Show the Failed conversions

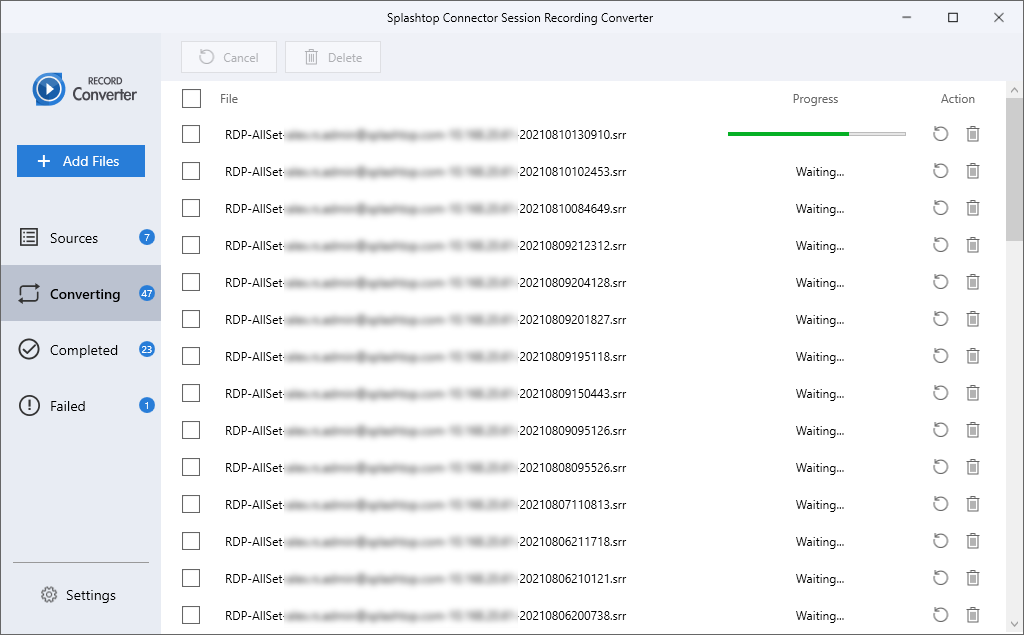coord(80,406)
